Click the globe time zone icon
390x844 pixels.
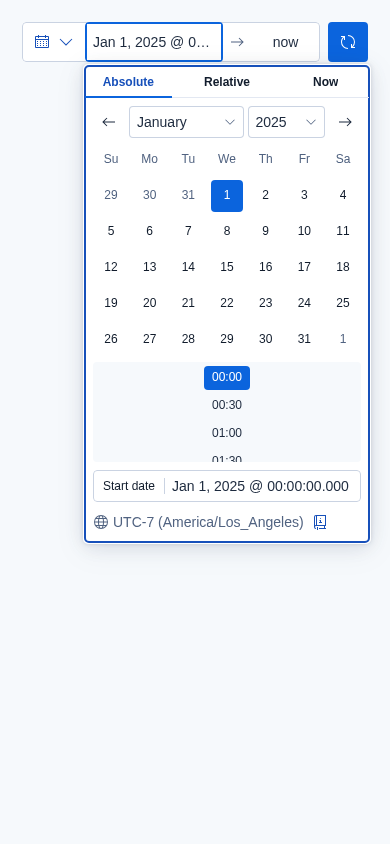(101, 522)
